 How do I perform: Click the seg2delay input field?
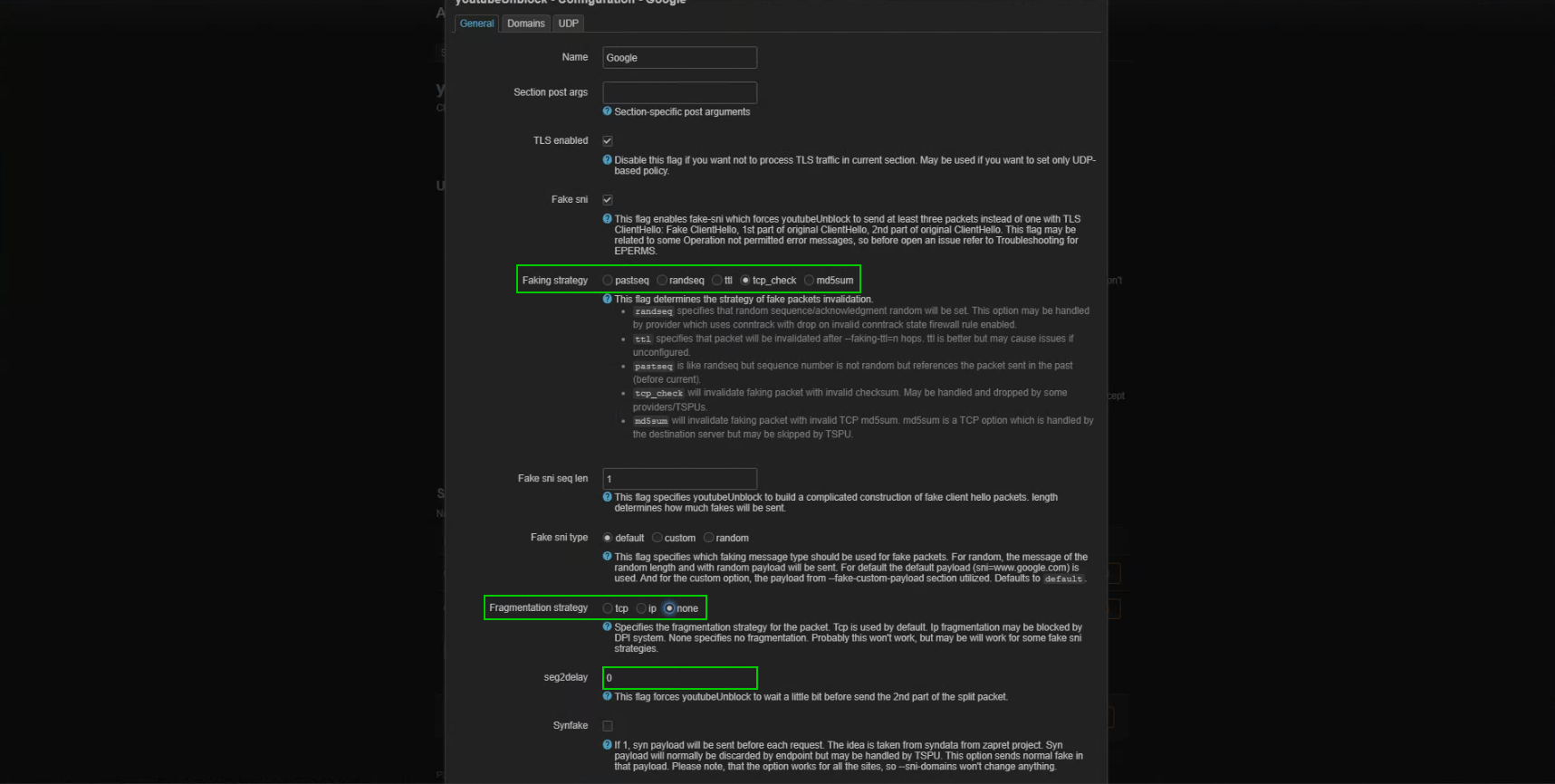(x=679, y=678)
